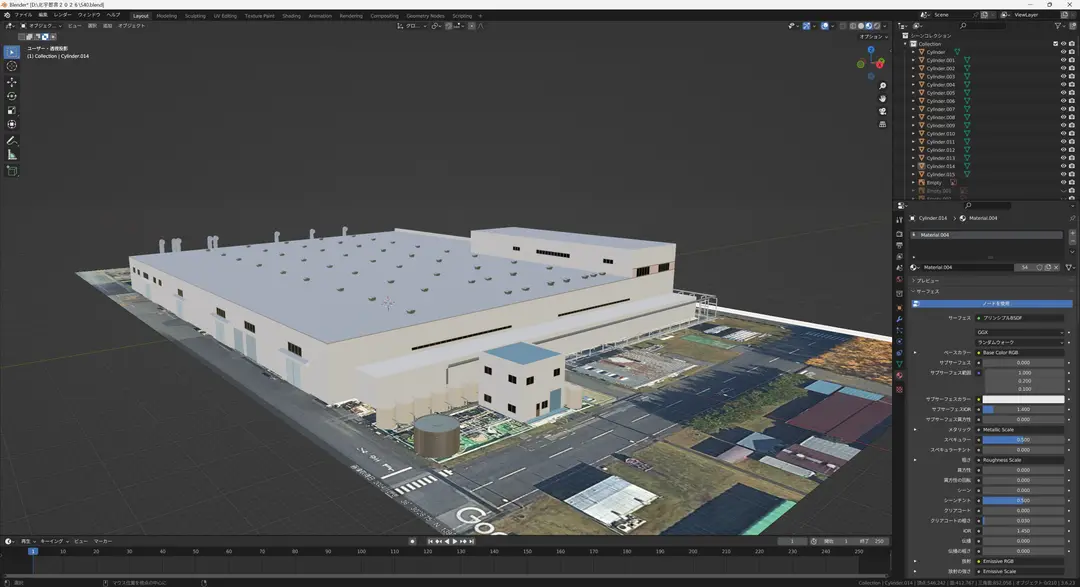Viewport: 1080px width, 587px height.
Task: Switch to the Geometry Nodes workspace tab
Action: [x=425, y=16]
